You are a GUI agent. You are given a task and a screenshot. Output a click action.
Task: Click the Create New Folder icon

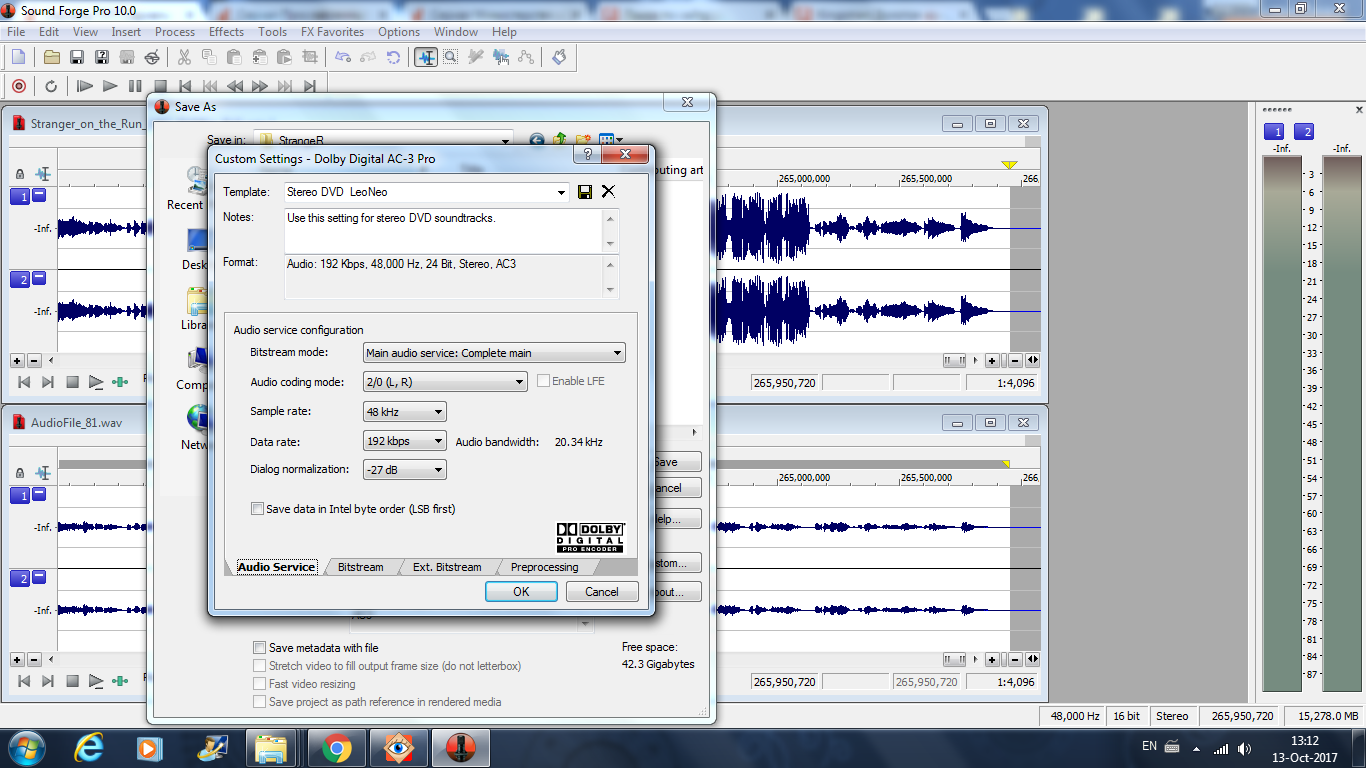(583, 140)
